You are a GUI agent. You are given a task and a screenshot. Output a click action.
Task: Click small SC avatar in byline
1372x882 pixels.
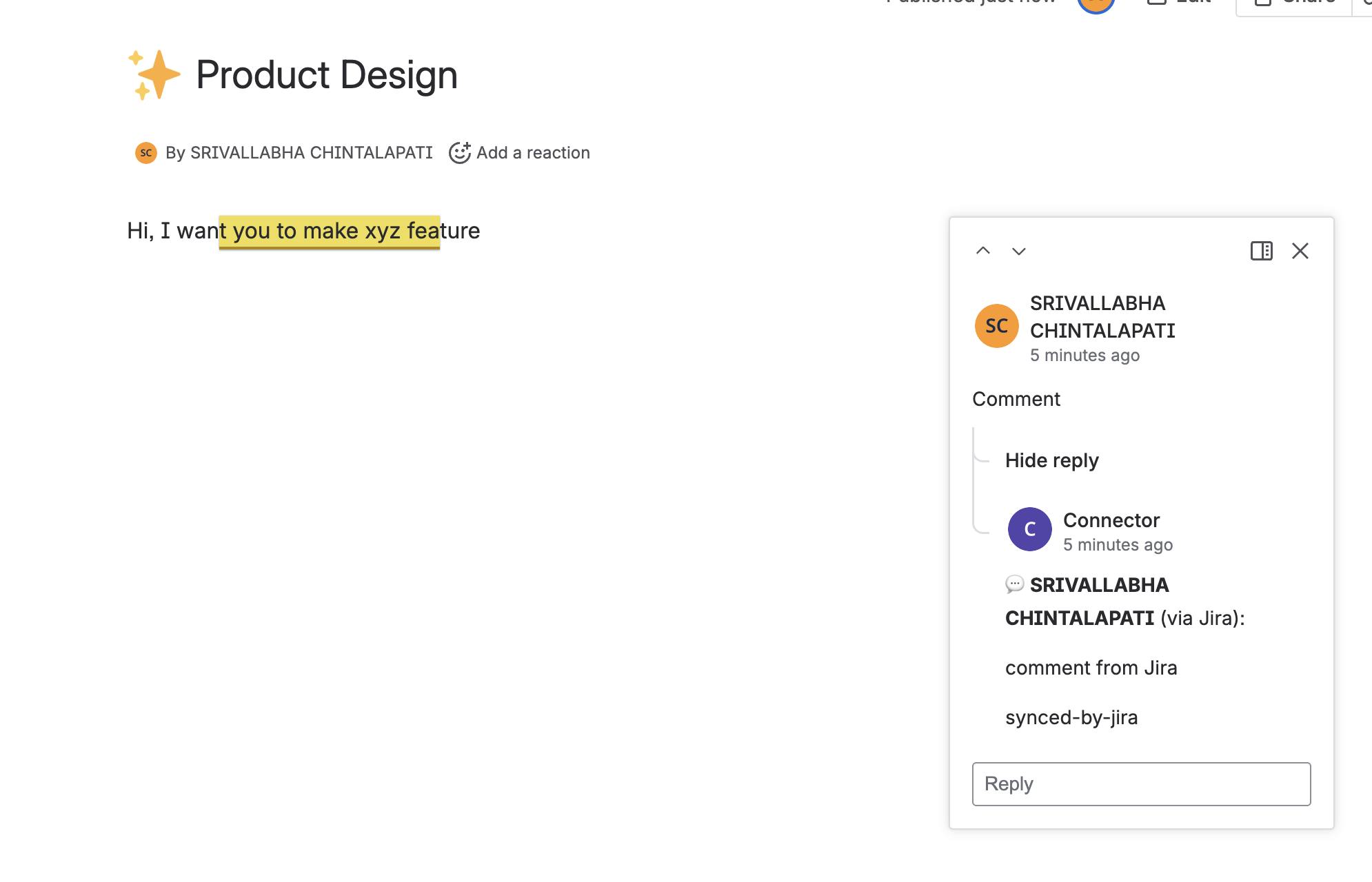pyautogui.click(x=145, y=153)
